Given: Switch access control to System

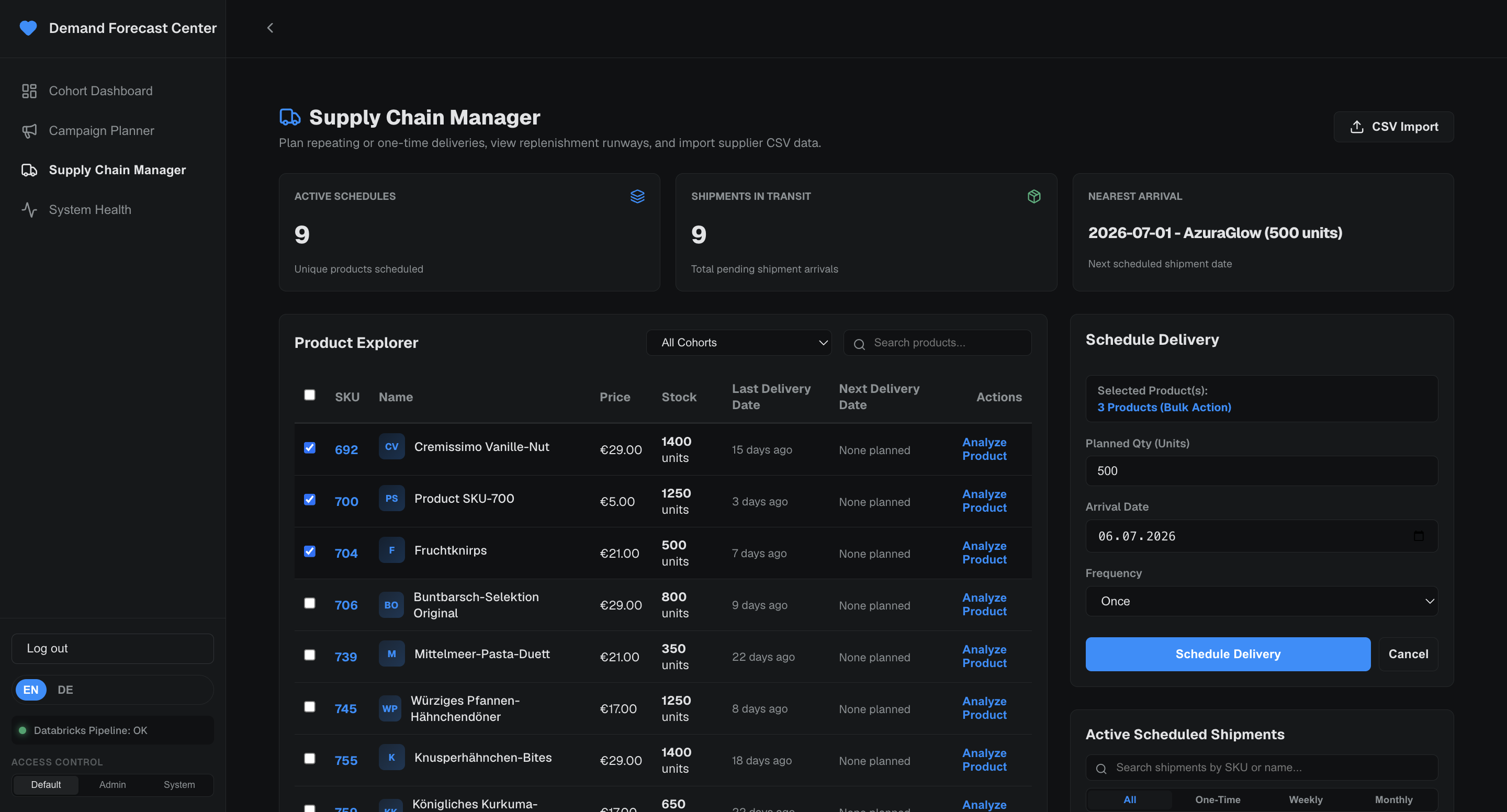Looking at the screenshot, I should pyautogui.click(x=179, y=784).
